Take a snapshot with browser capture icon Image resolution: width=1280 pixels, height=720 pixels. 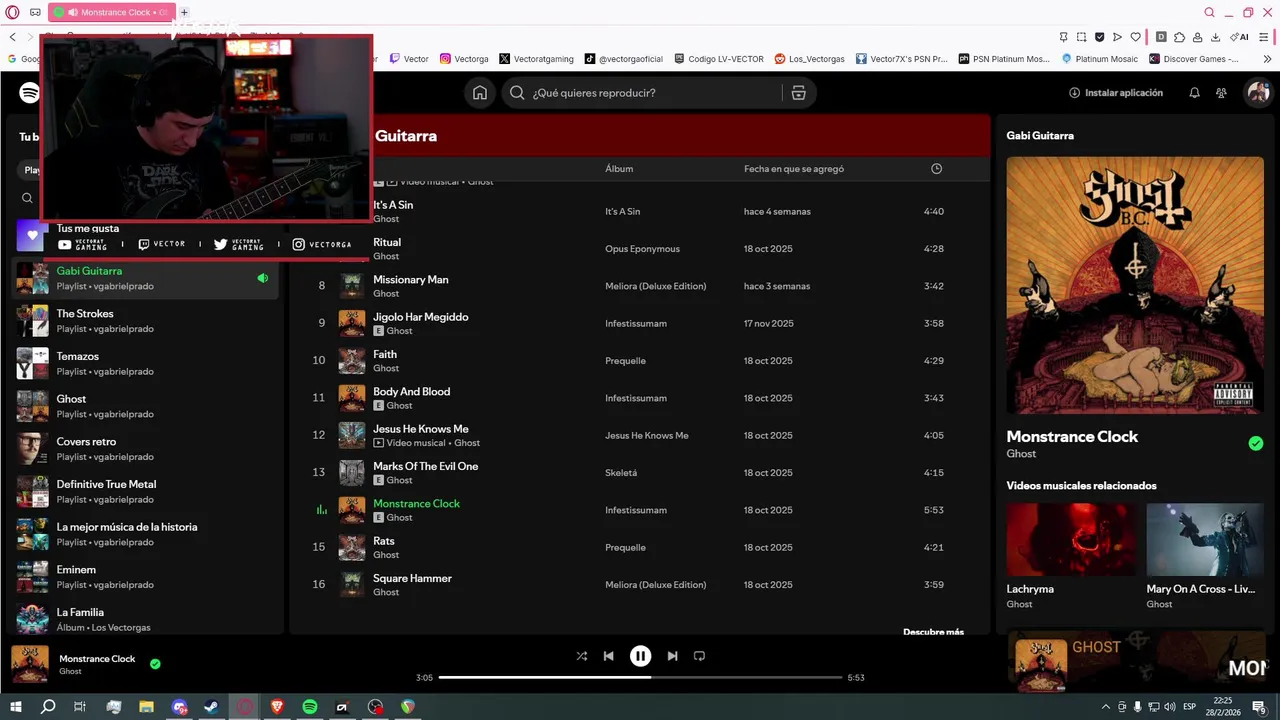pos(1082,37)
